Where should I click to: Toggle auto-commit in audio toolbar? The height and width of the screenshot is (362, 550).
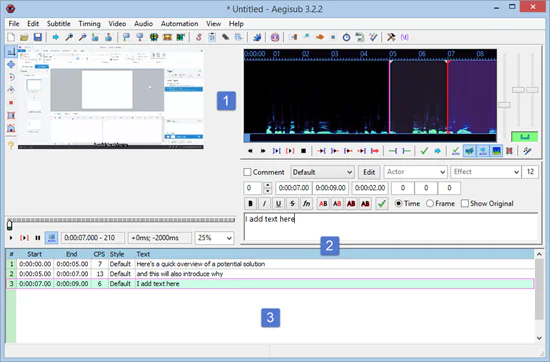tap(456, 151)
